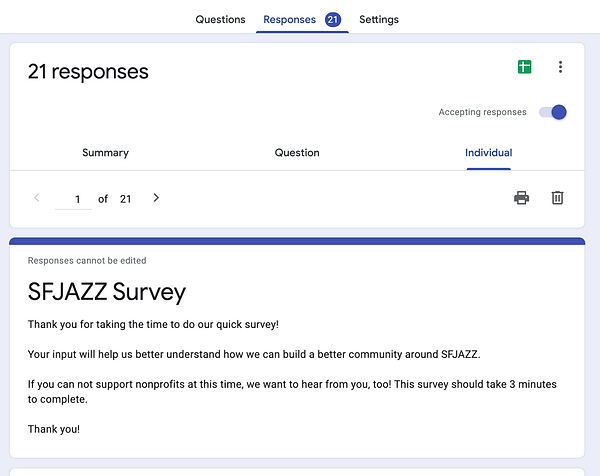
Task: Click 'Responses cannot be edited' notice
Action: [87, 261]
